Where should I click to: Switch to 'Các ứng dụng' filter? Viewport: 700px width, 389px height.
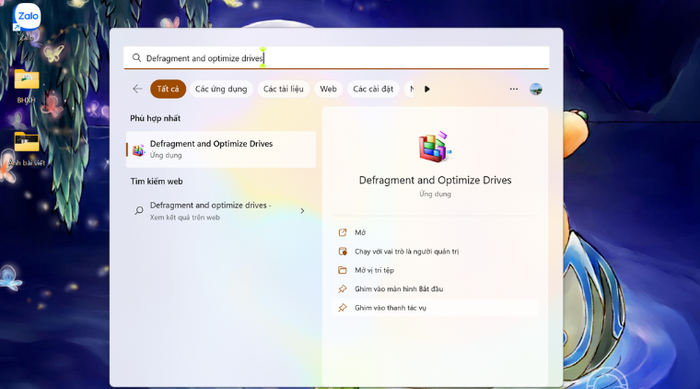(x=221, y=89)
